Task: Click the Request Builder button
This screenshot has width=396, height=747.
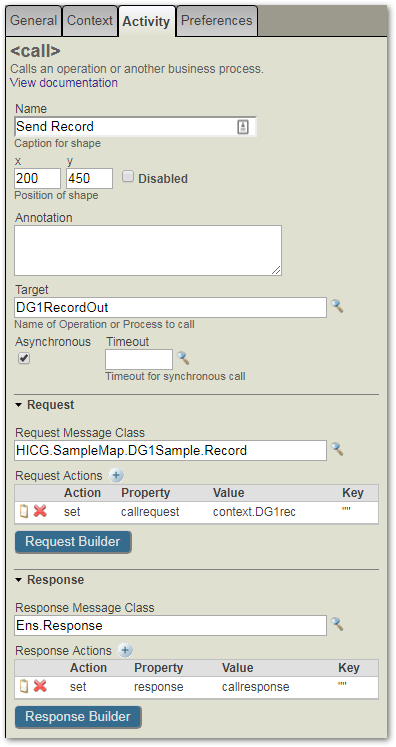Action: point(73,542)
